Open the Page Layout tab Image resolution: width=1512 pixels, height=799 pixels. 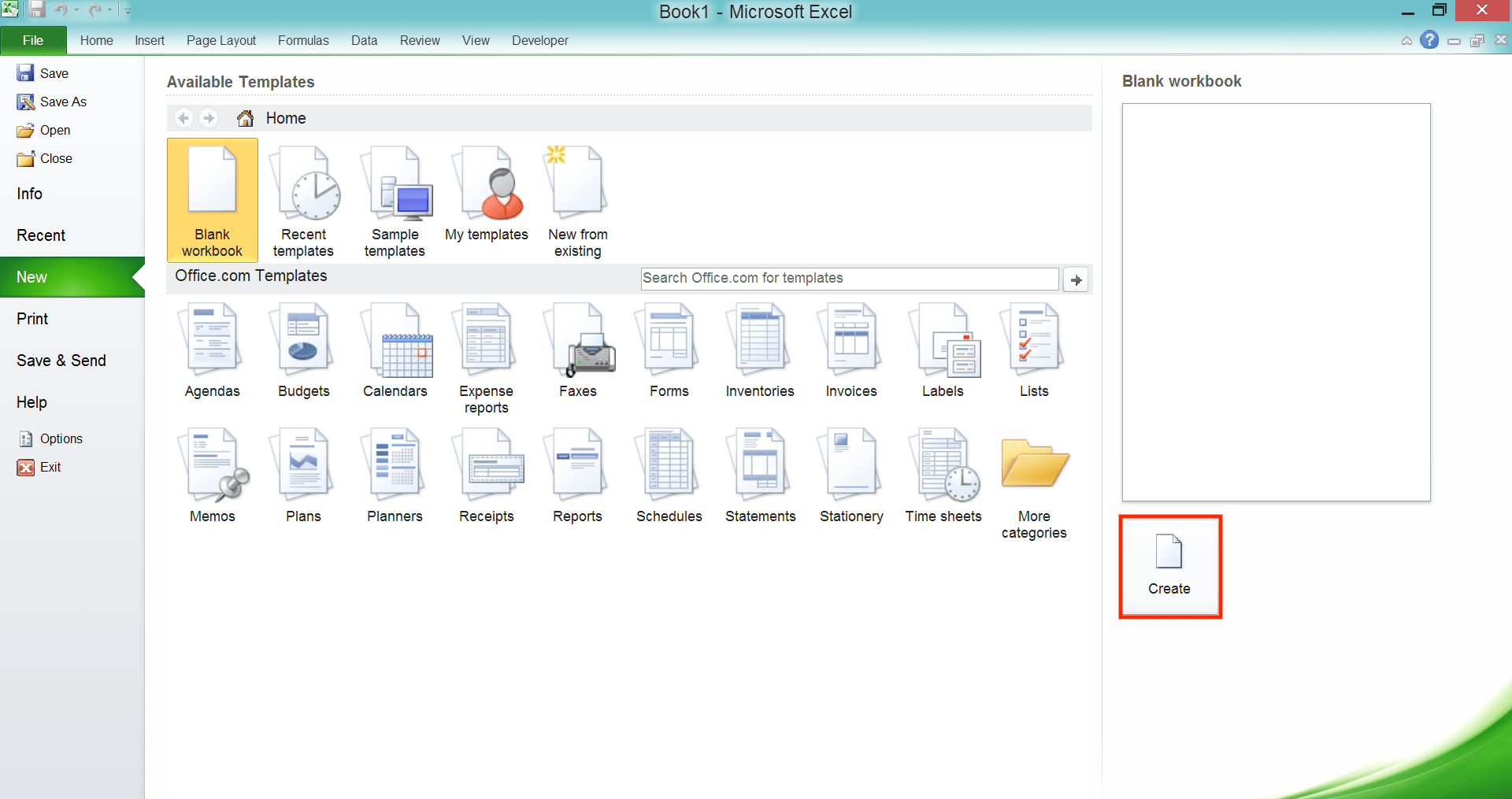coord(220,40)
